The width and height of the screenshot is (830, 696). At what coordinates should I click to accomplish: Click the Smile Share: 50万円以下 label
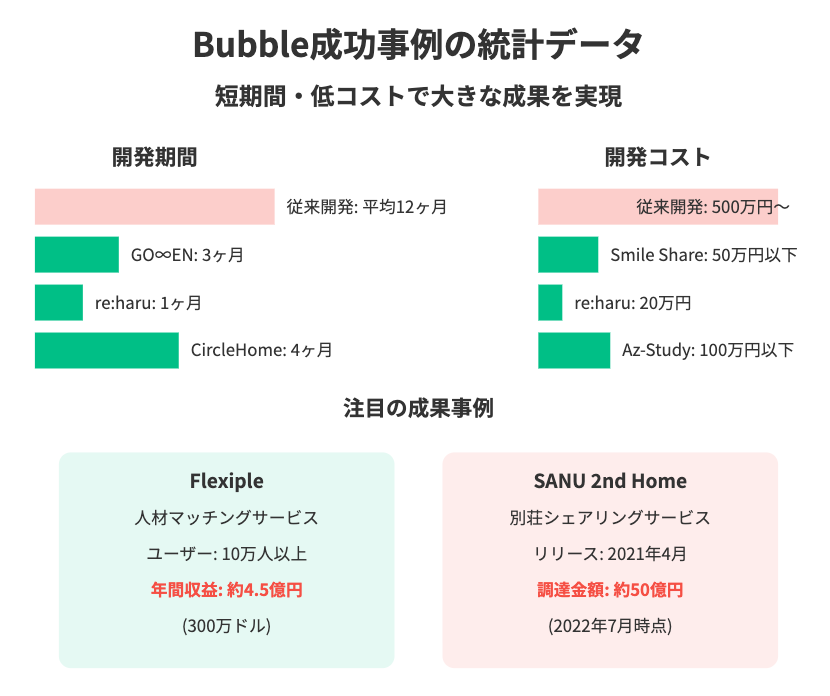[704, 255]
